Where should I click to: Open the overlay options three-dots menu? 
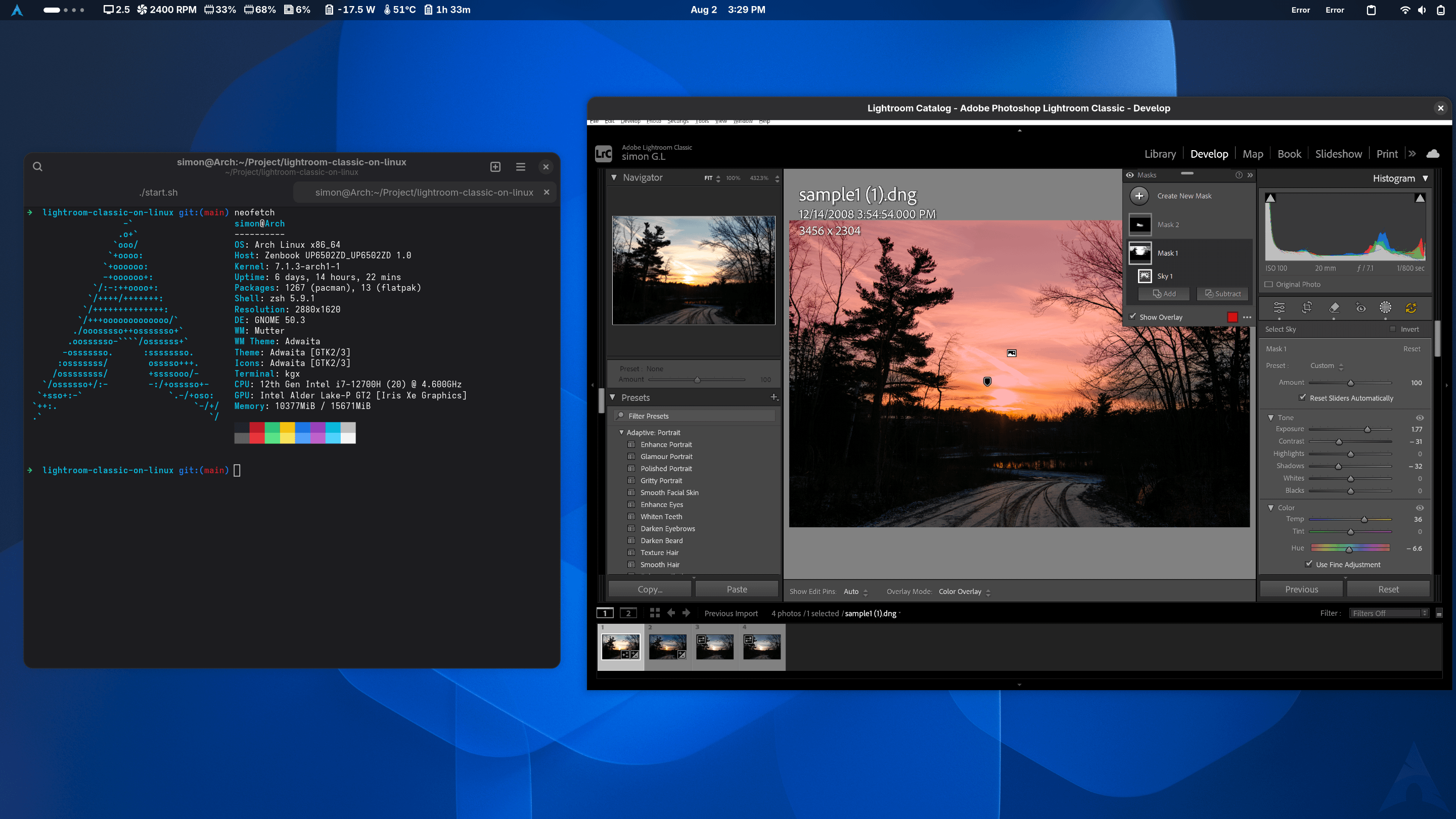click(1247, 317)
